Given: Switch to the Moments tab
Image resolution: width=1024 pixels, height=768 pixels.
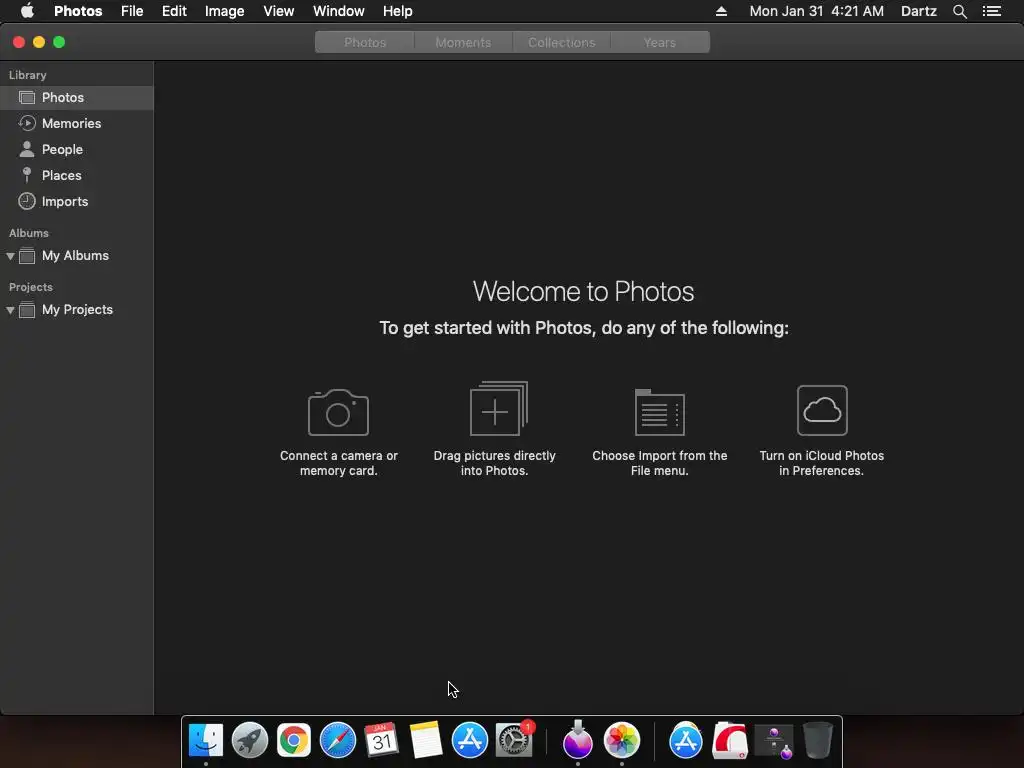Looking at the screenshot, I should pyautogui.click(x=463, y=42).
